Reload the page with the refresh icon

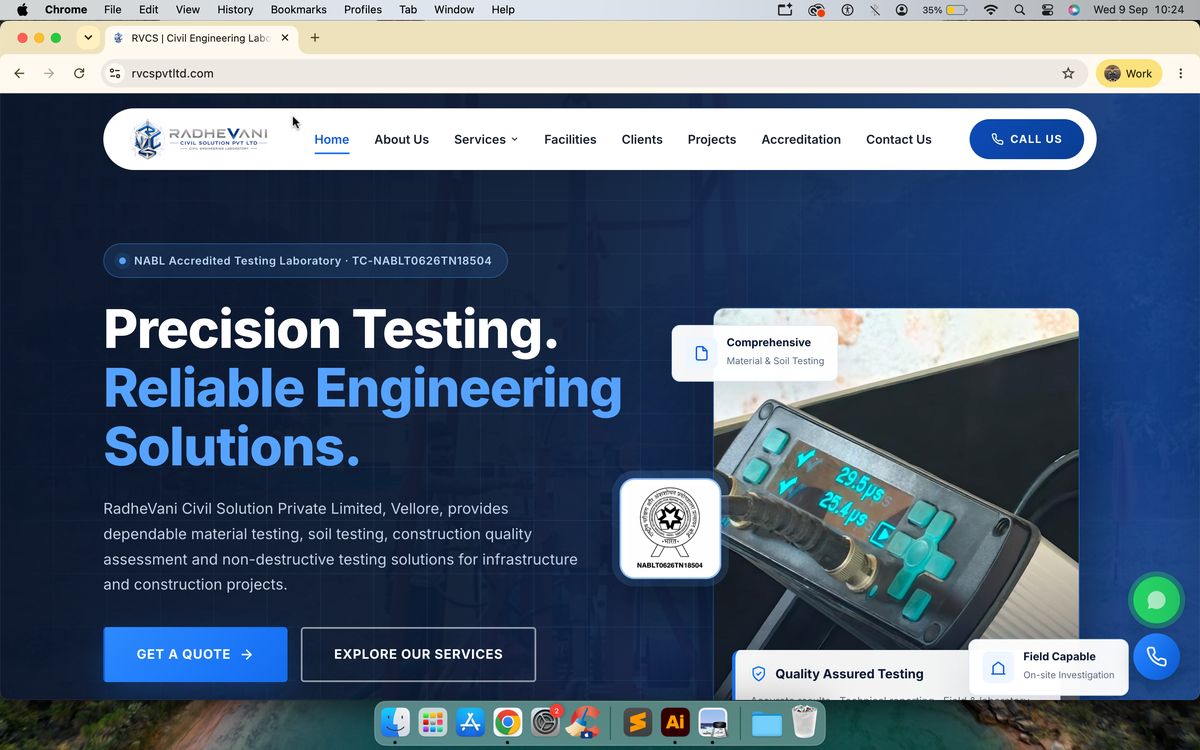pos(79,73)
